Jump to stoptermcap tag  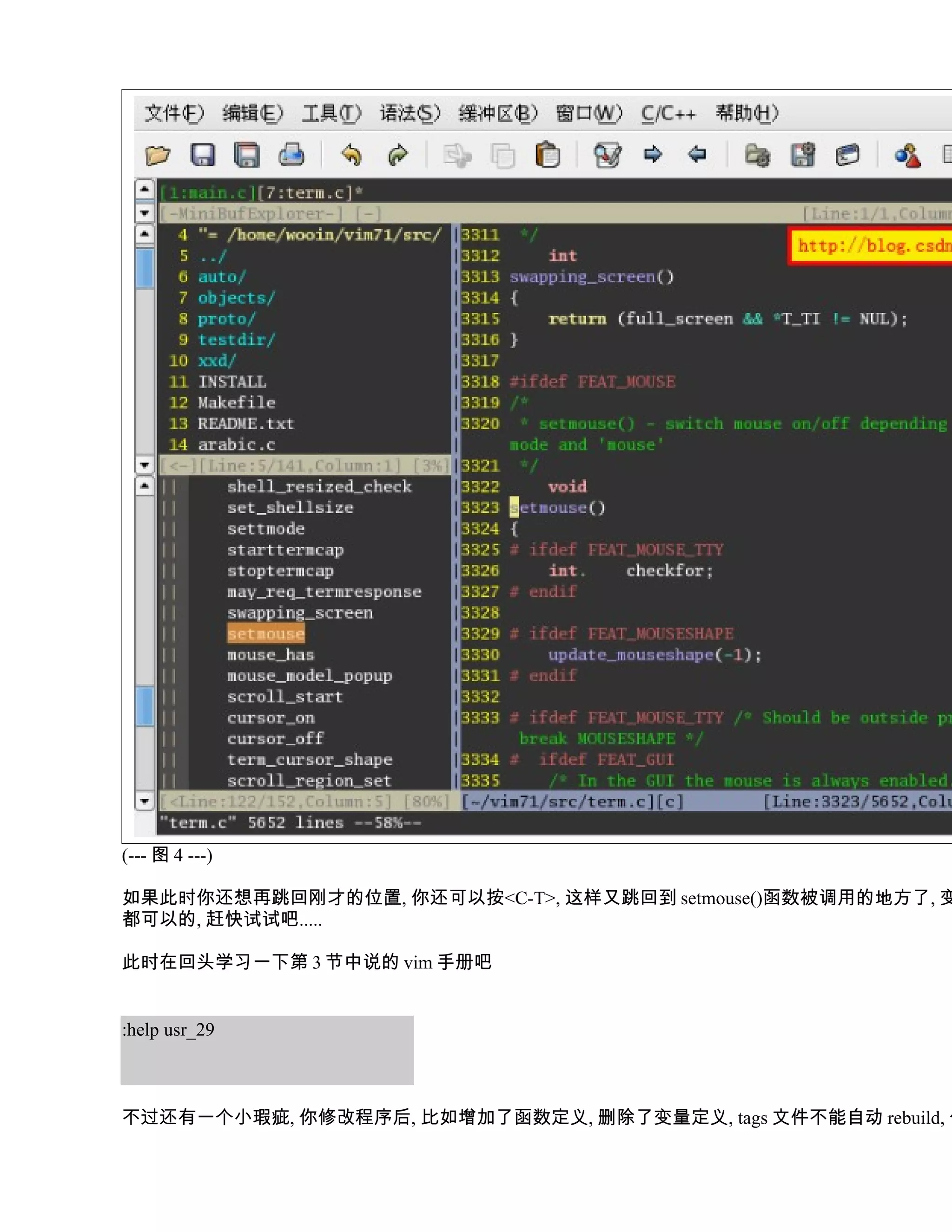tap(280, 570)
